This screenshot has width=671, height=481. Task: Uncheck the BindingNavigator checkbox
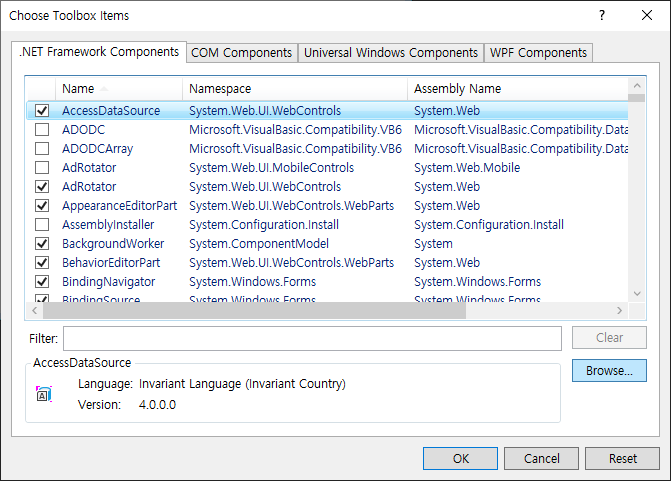42,282
